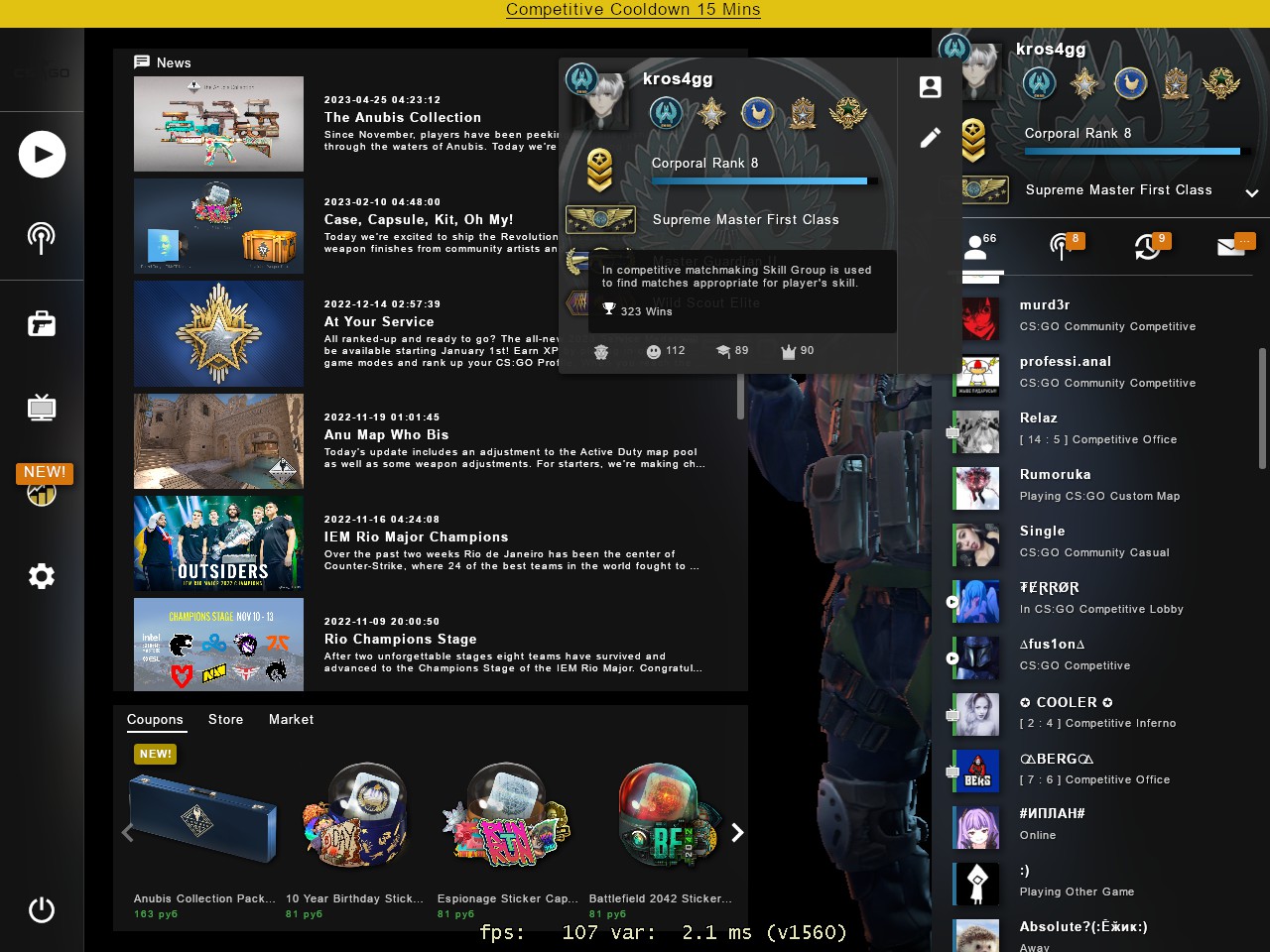Viewport: 1270px width, 952px height.
Task: Click the XP progress bar on the profile card
Action: click(765, 181)
